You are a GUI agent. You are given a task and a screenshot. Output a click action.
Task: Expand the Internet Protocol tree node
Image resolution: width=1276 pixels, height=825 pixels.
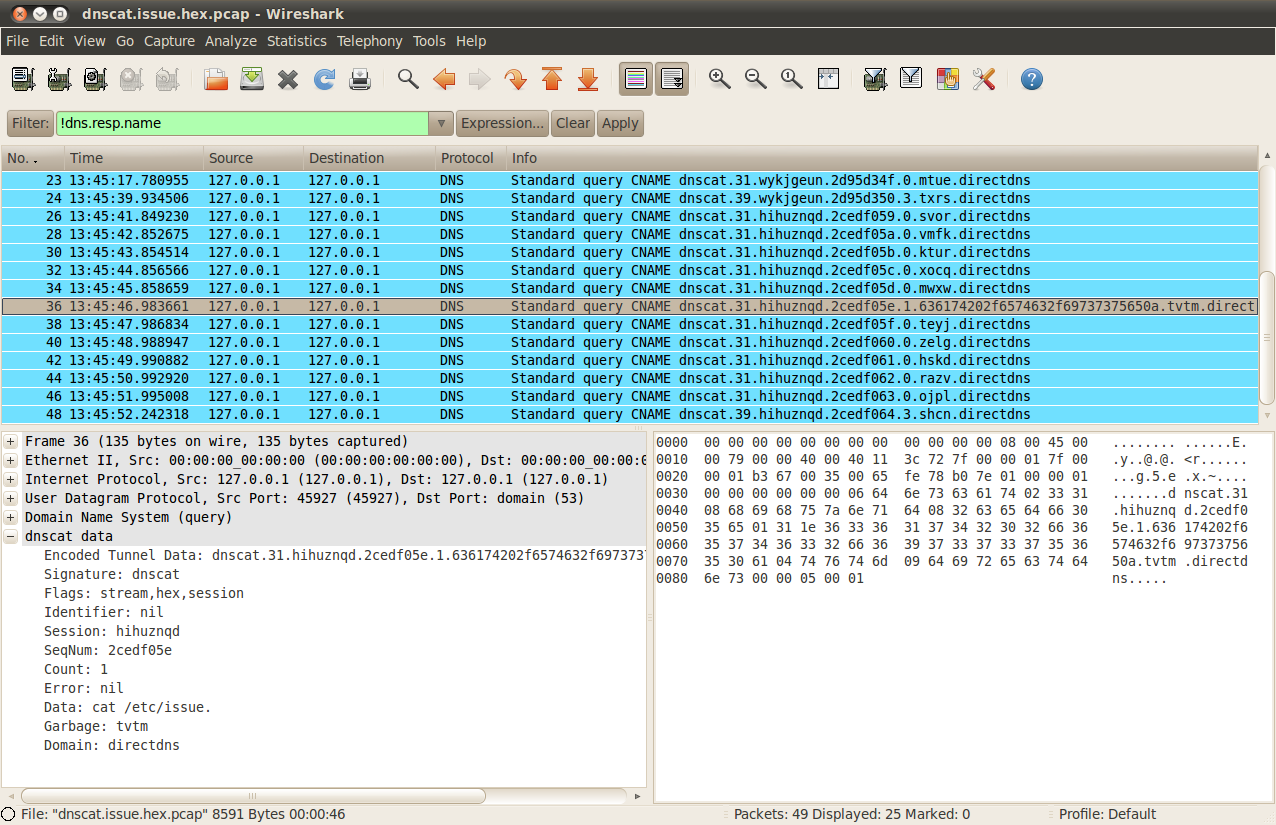click(x=11, y=479)
